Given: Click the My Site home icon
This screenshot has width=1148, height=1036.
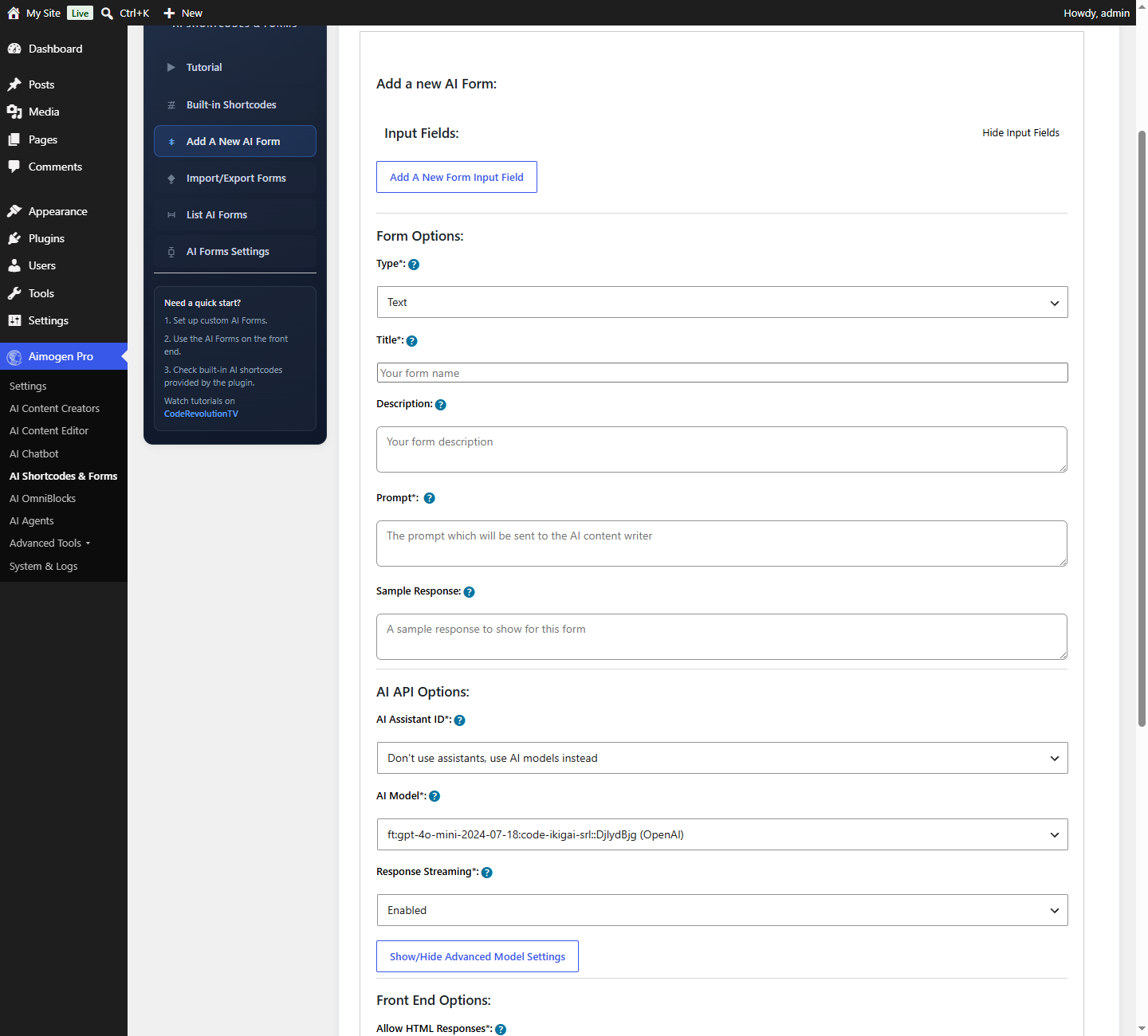Looking at the screenshot, I should point(14,13).
